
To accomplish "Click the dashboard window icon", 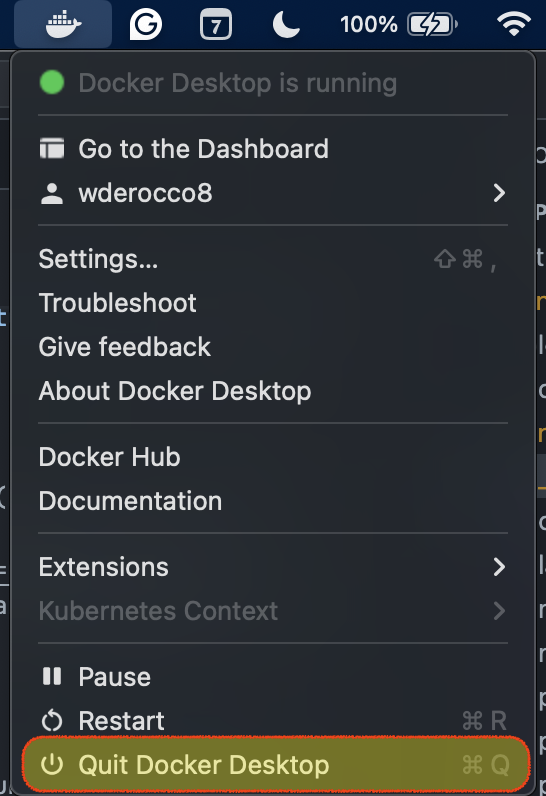I will [52, 149].
